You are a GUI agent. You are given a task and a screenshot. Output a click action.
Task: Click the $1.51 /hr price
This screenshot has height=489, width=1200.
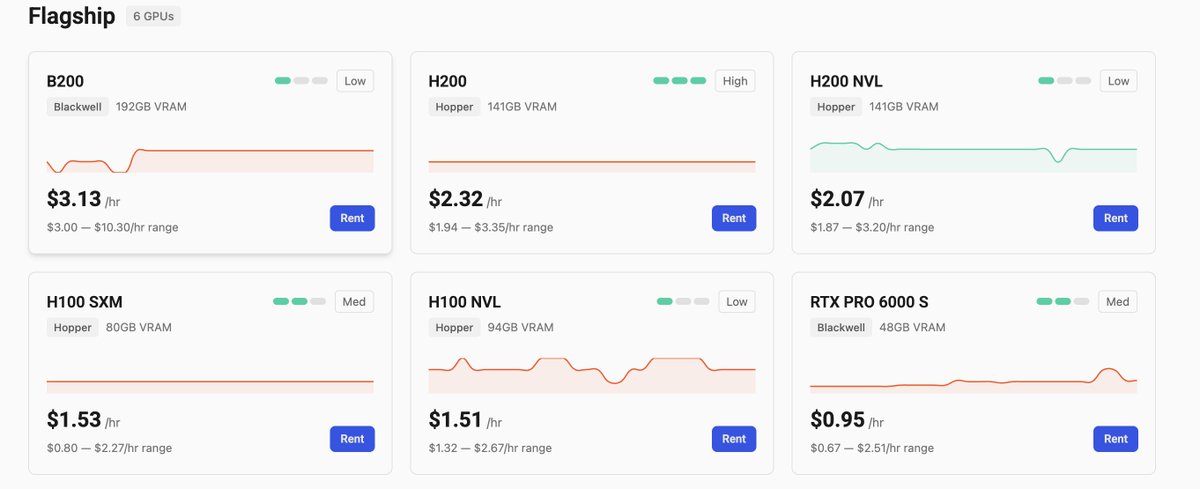[465, 420]
